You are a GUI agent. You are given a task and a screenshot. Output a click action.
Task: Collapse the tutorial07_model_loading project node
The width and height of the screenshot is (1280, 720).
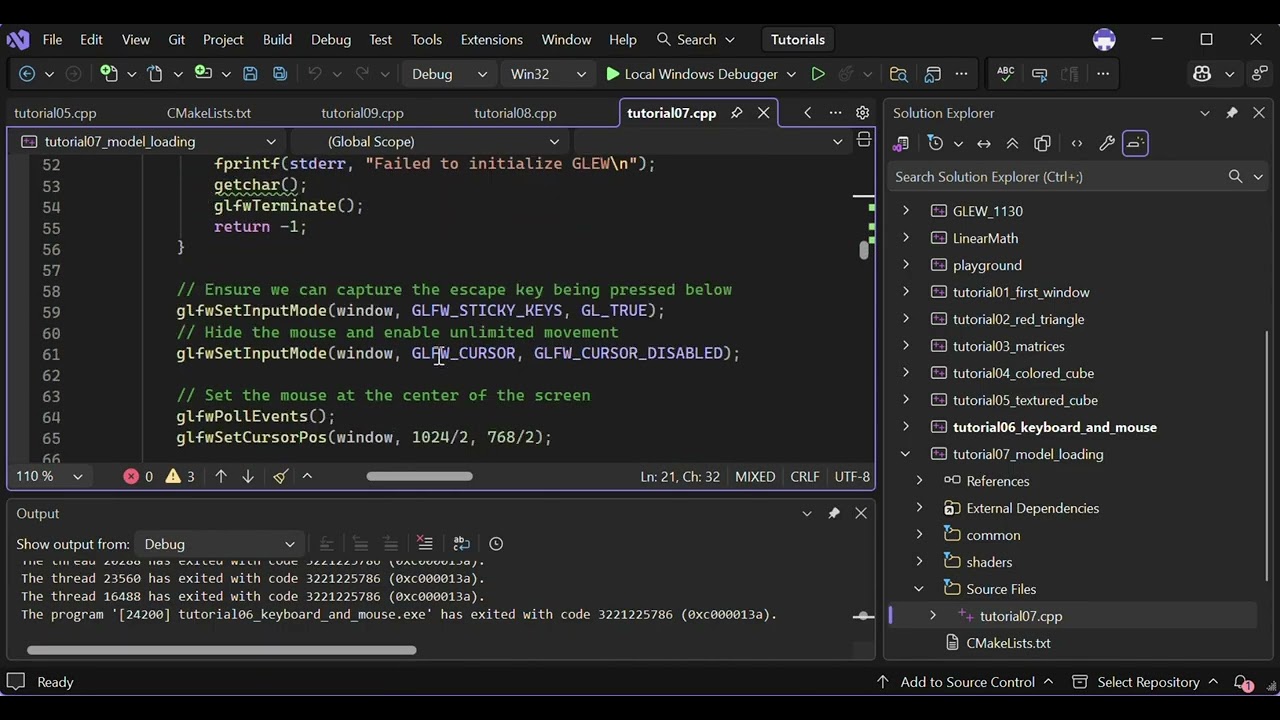pos(906,454)
